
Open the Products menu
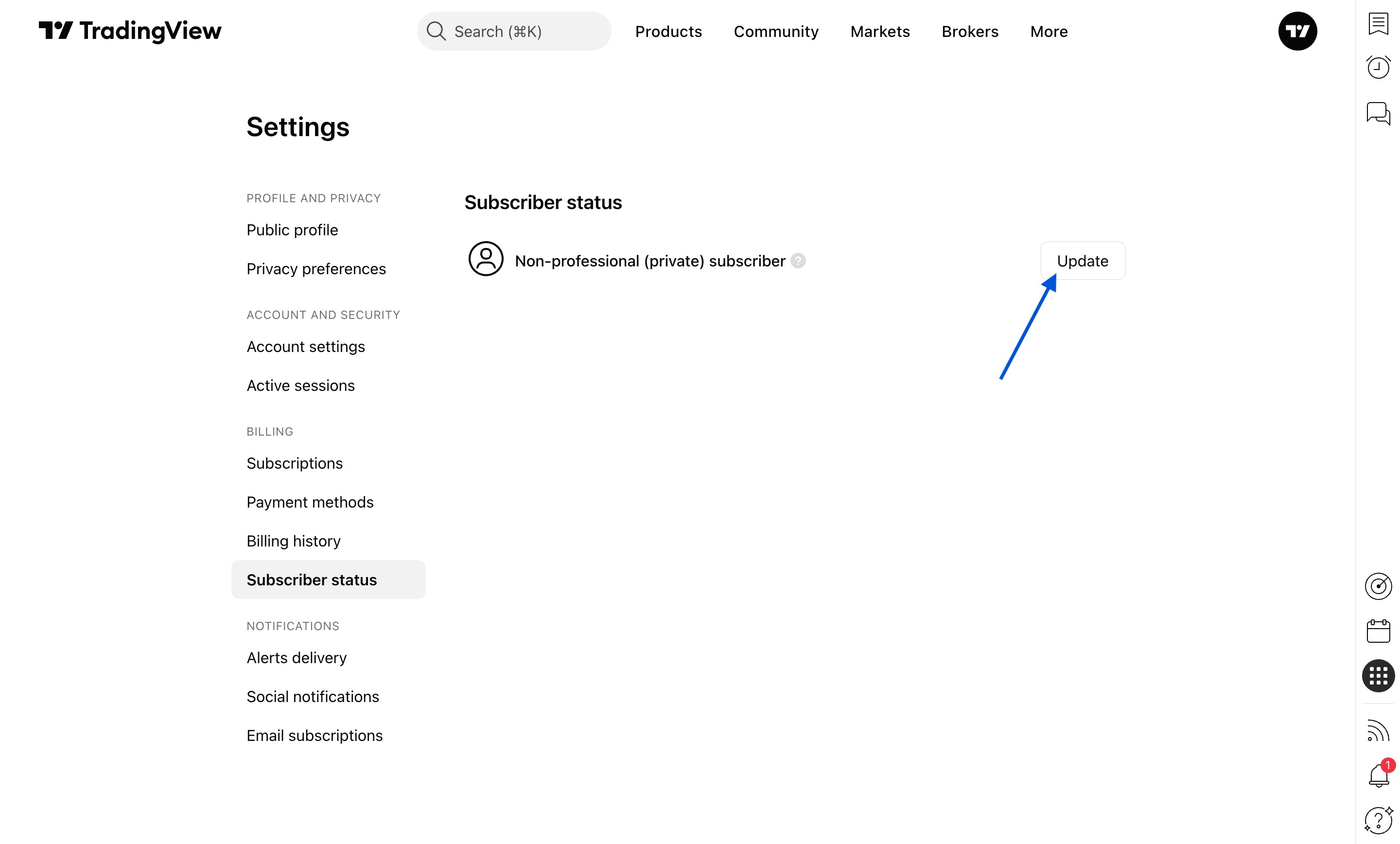668,31
